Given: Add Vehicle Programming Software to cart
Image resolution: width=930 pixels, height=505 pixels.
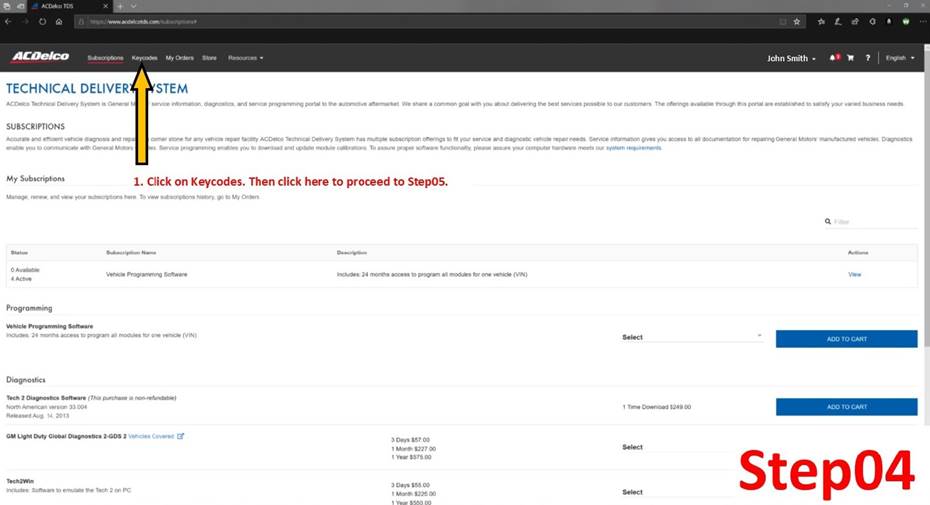Looking at the screenshot, I should (x=846, y=339).
